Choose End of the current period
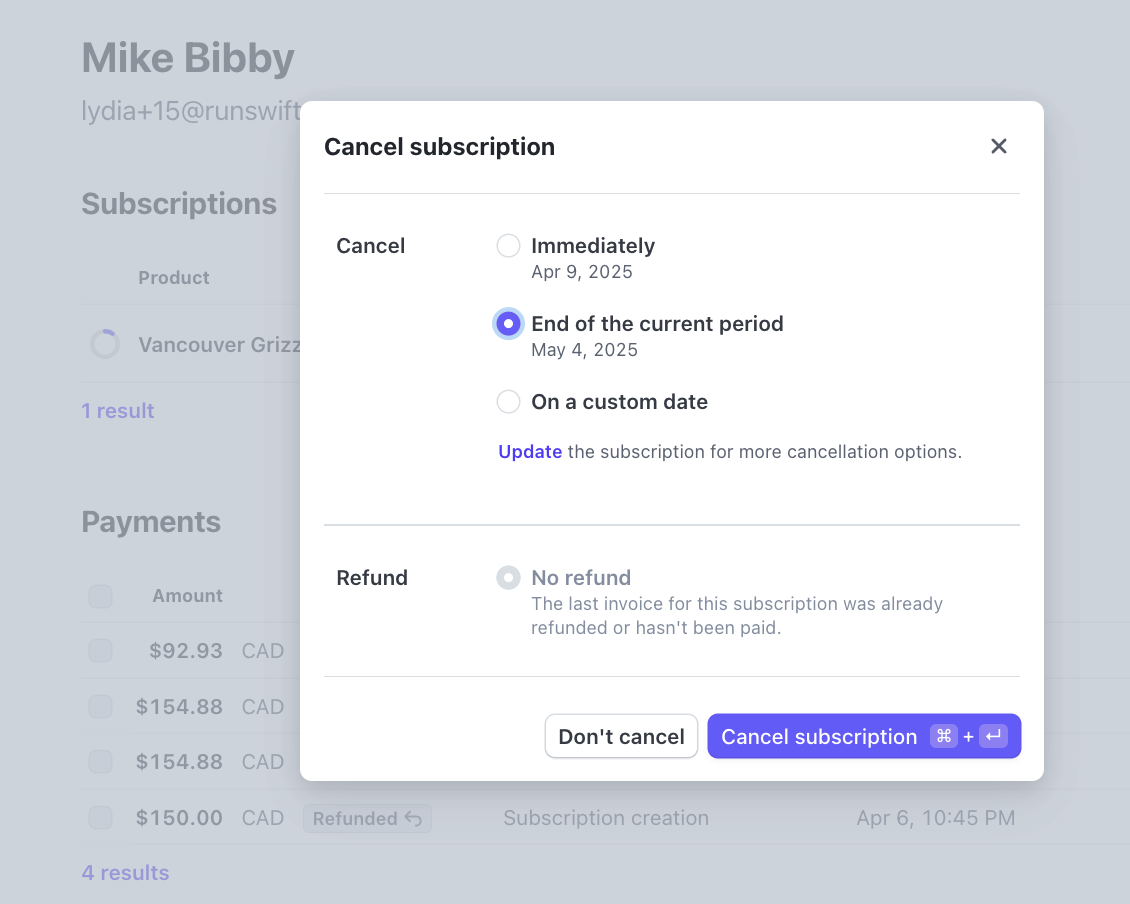1130x904 pixels. click(509, 324)
